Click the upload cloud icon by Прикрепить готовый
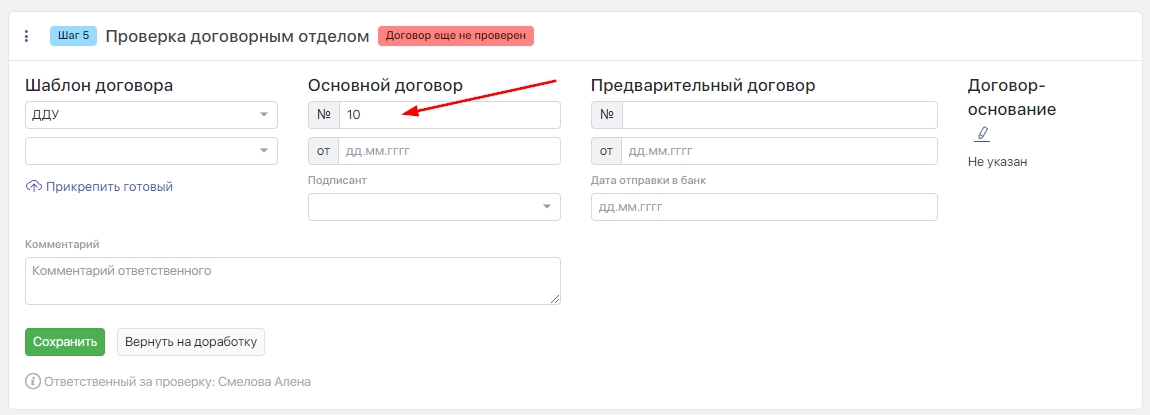Screen dimensions: 1150x415 coord(33,186)
